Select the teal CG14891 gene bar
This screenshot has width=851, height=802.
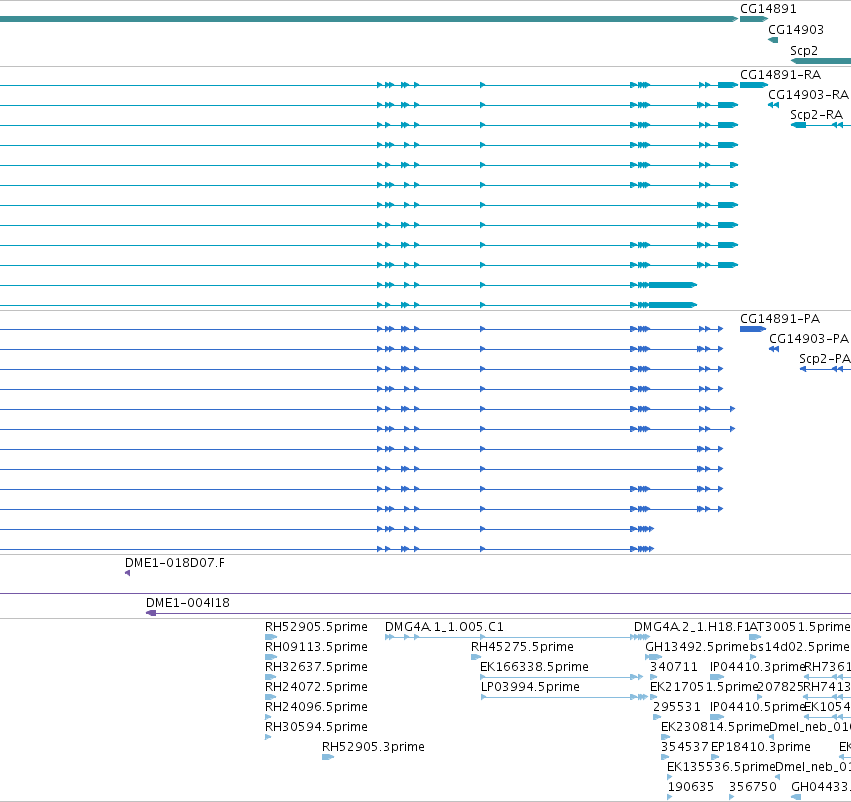click(x=754, y=19)
